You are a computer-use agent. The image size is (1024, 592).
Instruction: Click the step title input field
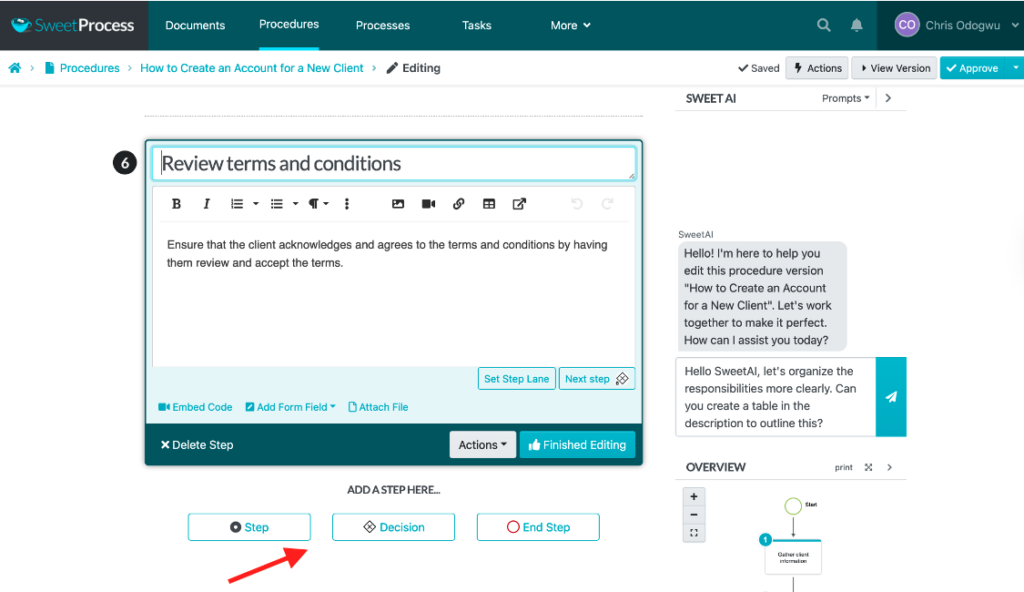pyautogui.click(x=394, y=163)
